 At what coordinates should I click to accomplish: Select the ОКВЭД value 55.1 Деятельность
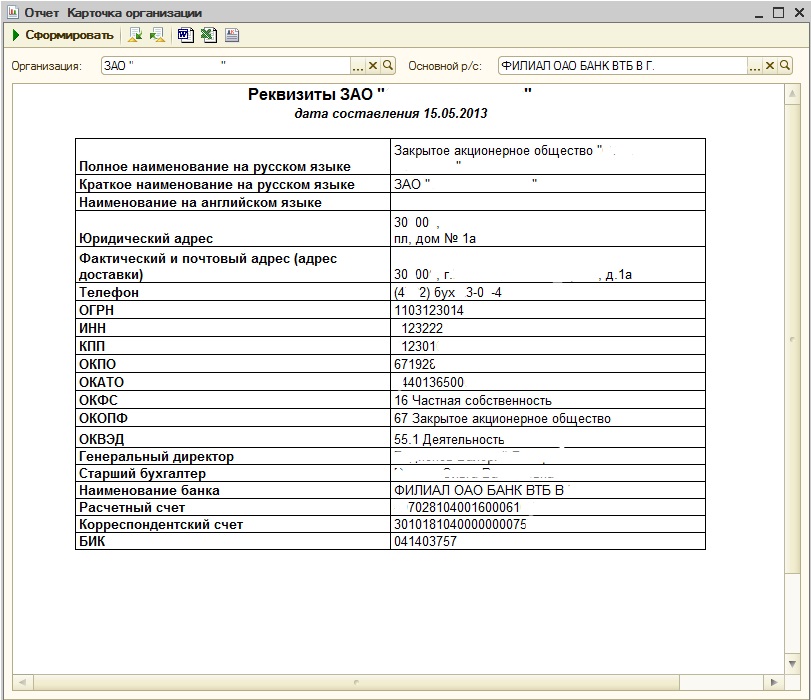pyautogui.click(x=449, y=439)
